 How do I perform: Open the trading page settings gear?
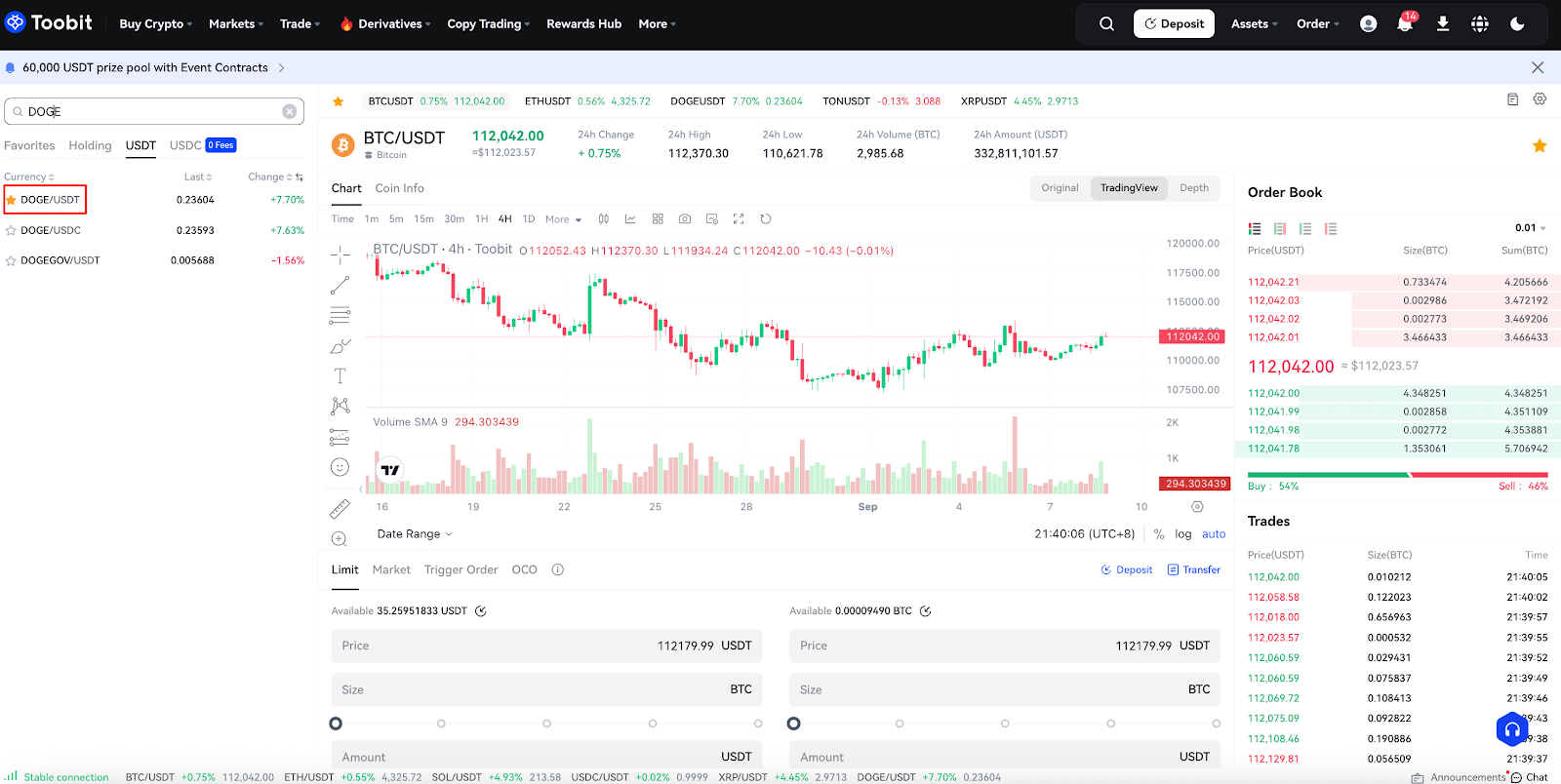coord(1540,99)
